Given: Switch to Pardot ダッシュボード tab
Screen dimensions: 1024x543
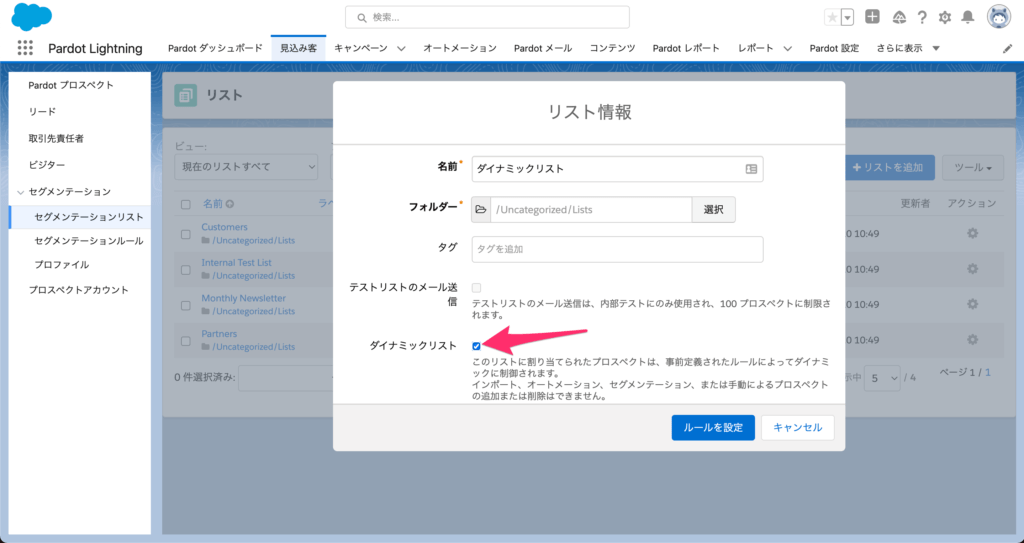Looking at the screenshot, I should [216, 48].
